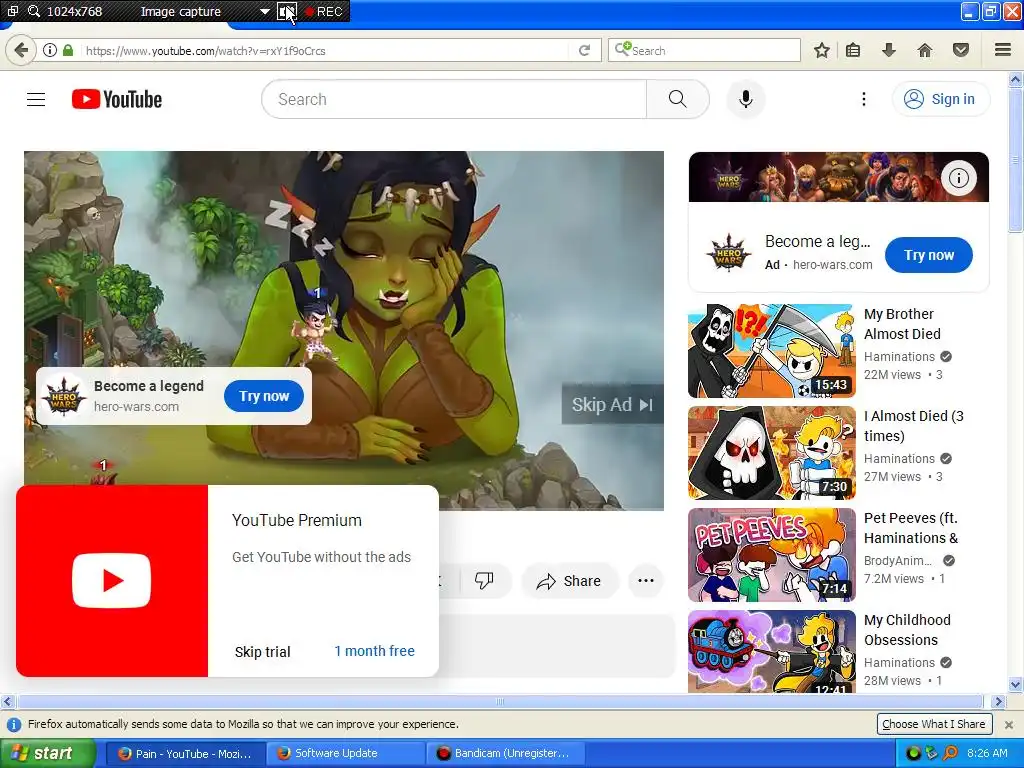Share the video with the Share button

click(569, 581)
